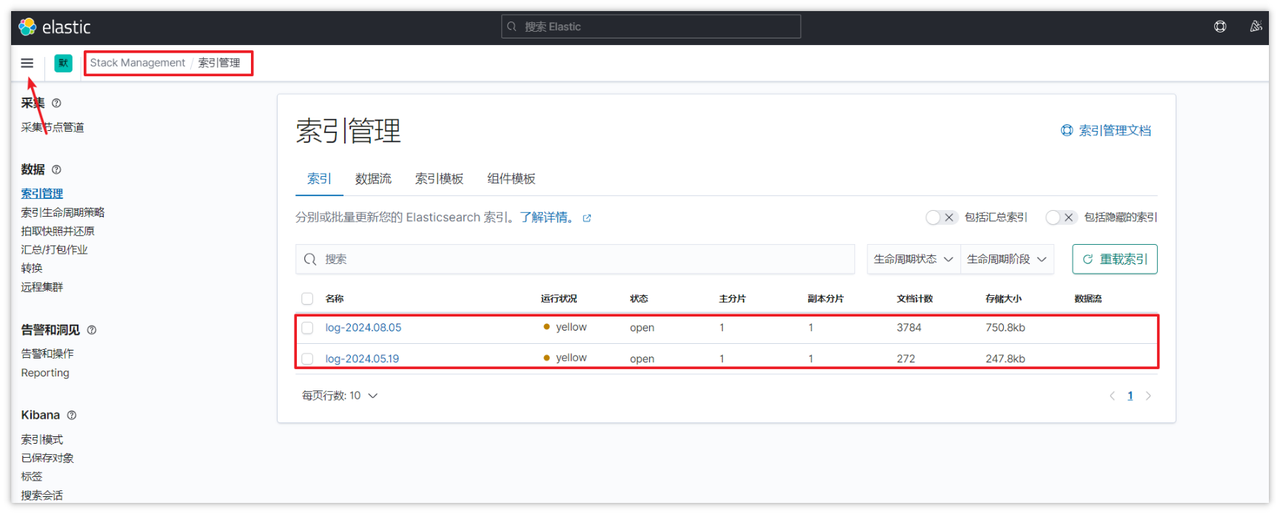Sort by 数据流 column header
1280x514 pixels.
coord(1088,299)
